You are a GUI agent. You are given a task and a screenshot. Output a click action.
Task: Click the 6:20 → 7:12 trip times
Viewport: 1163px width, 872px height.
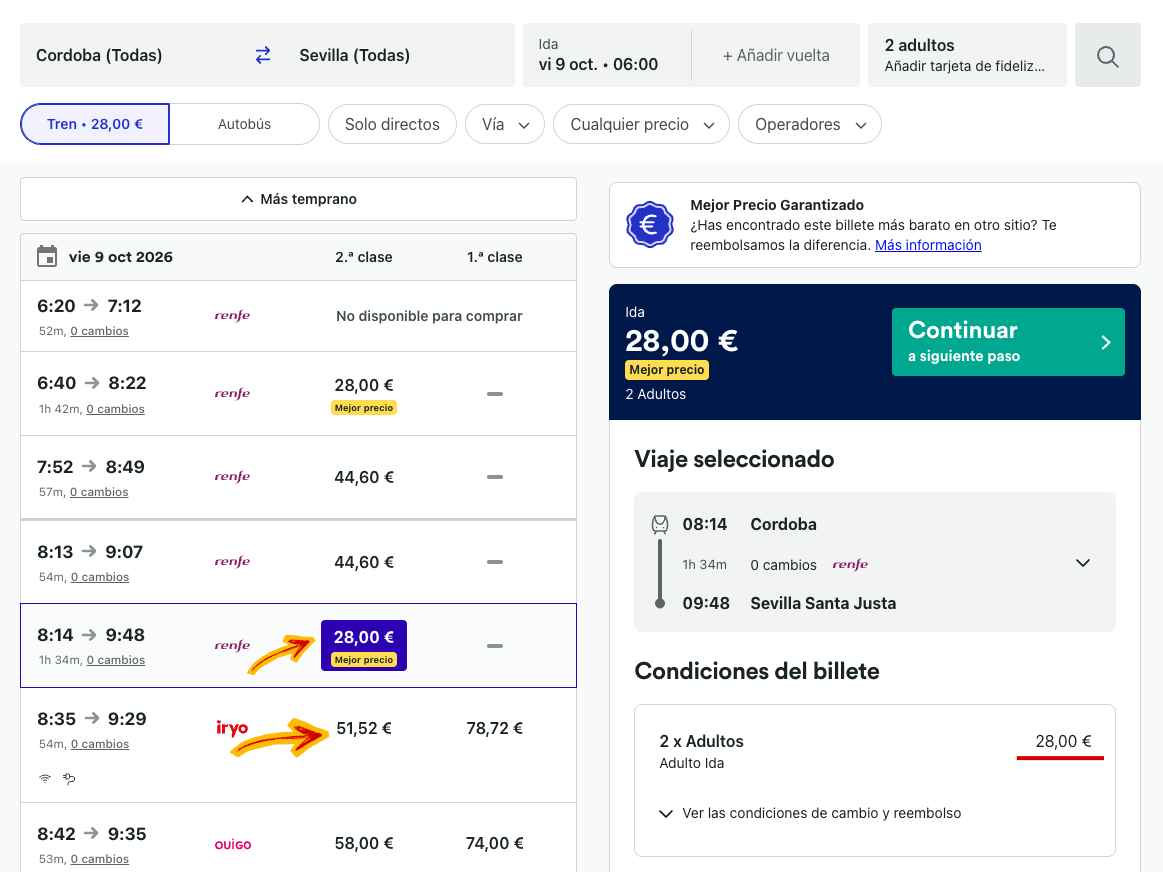tap(89, 305)
